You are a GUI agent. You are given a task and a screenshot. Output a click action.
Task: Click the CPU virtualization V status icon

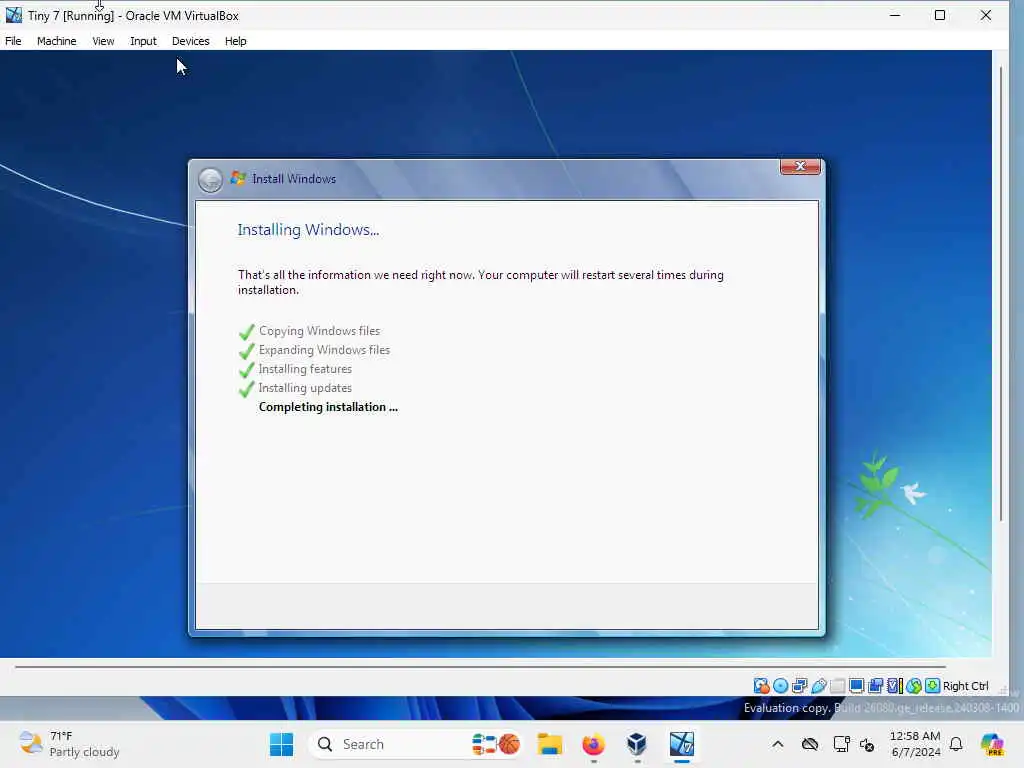[x=895, y=686]
